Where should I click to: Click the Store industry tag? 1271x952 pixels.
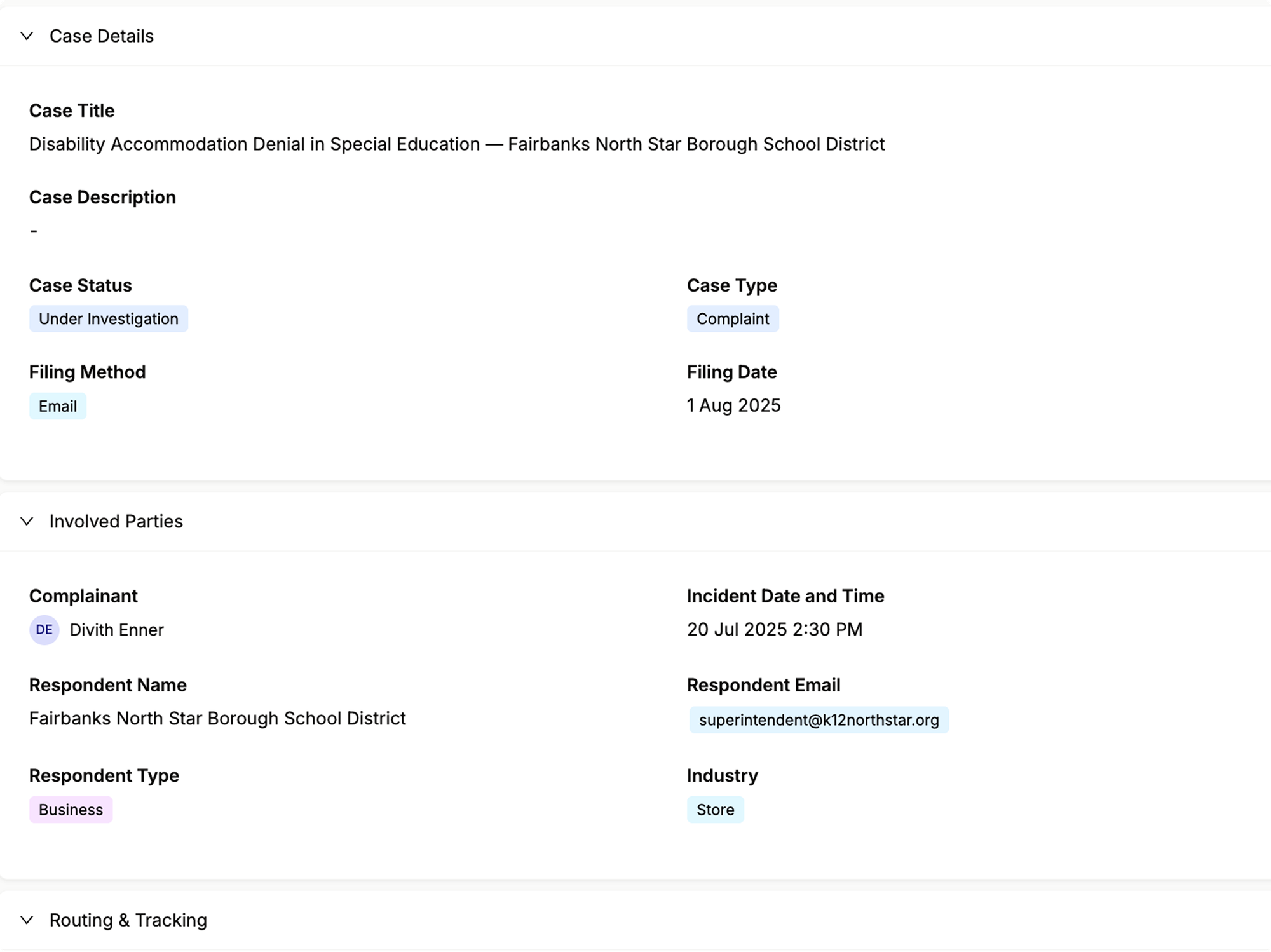pos(715,810)
